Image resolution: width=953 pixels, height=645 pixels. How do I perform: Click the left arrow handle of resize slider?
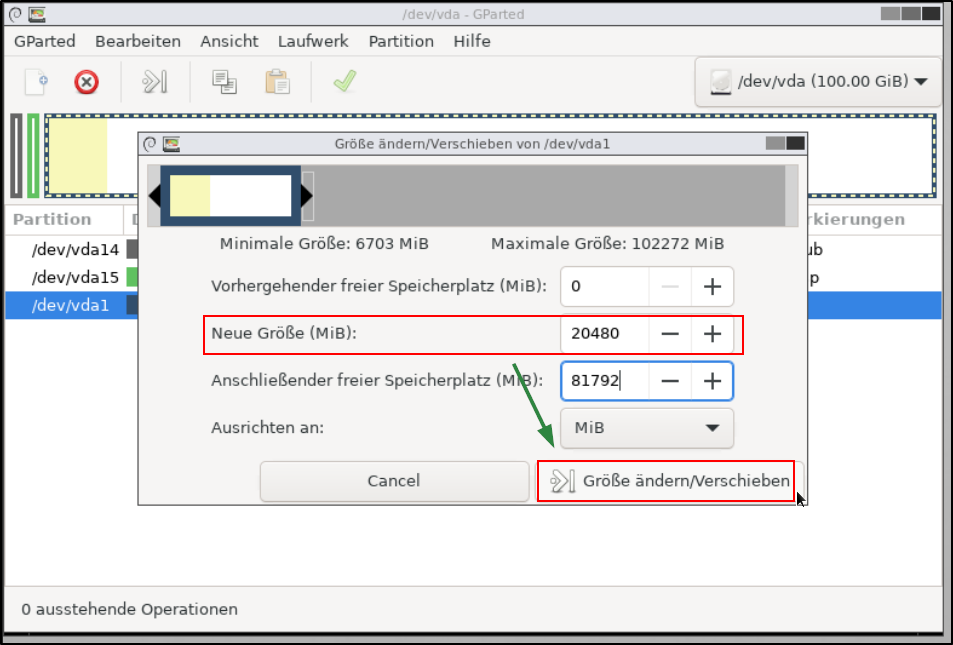156,196
